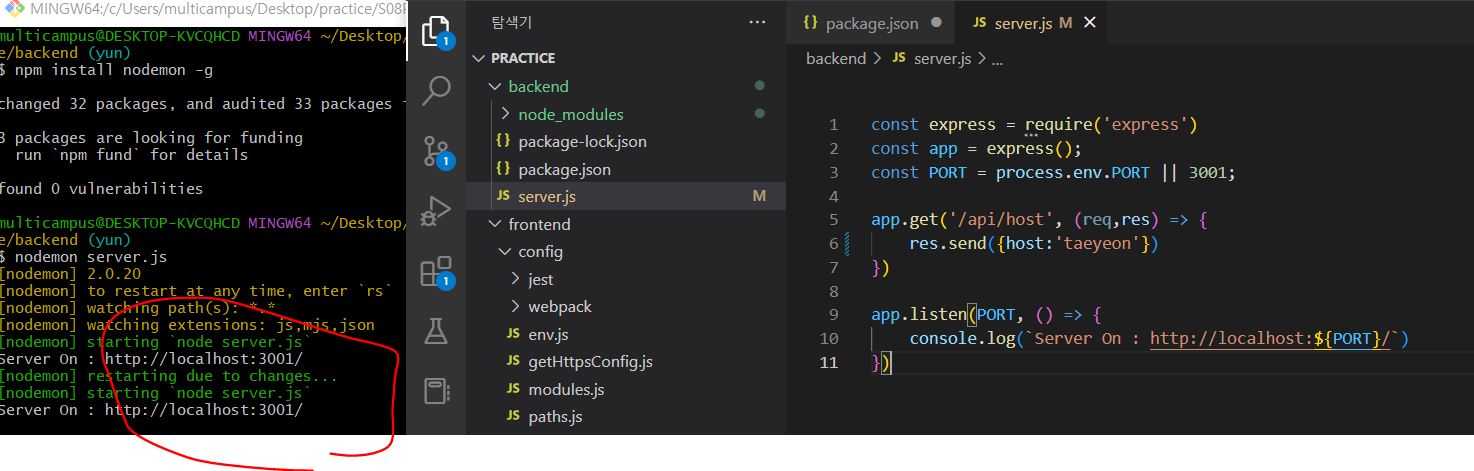1474x471 pixels.
Task: Open paths.js file
Action: coord(555,416)
